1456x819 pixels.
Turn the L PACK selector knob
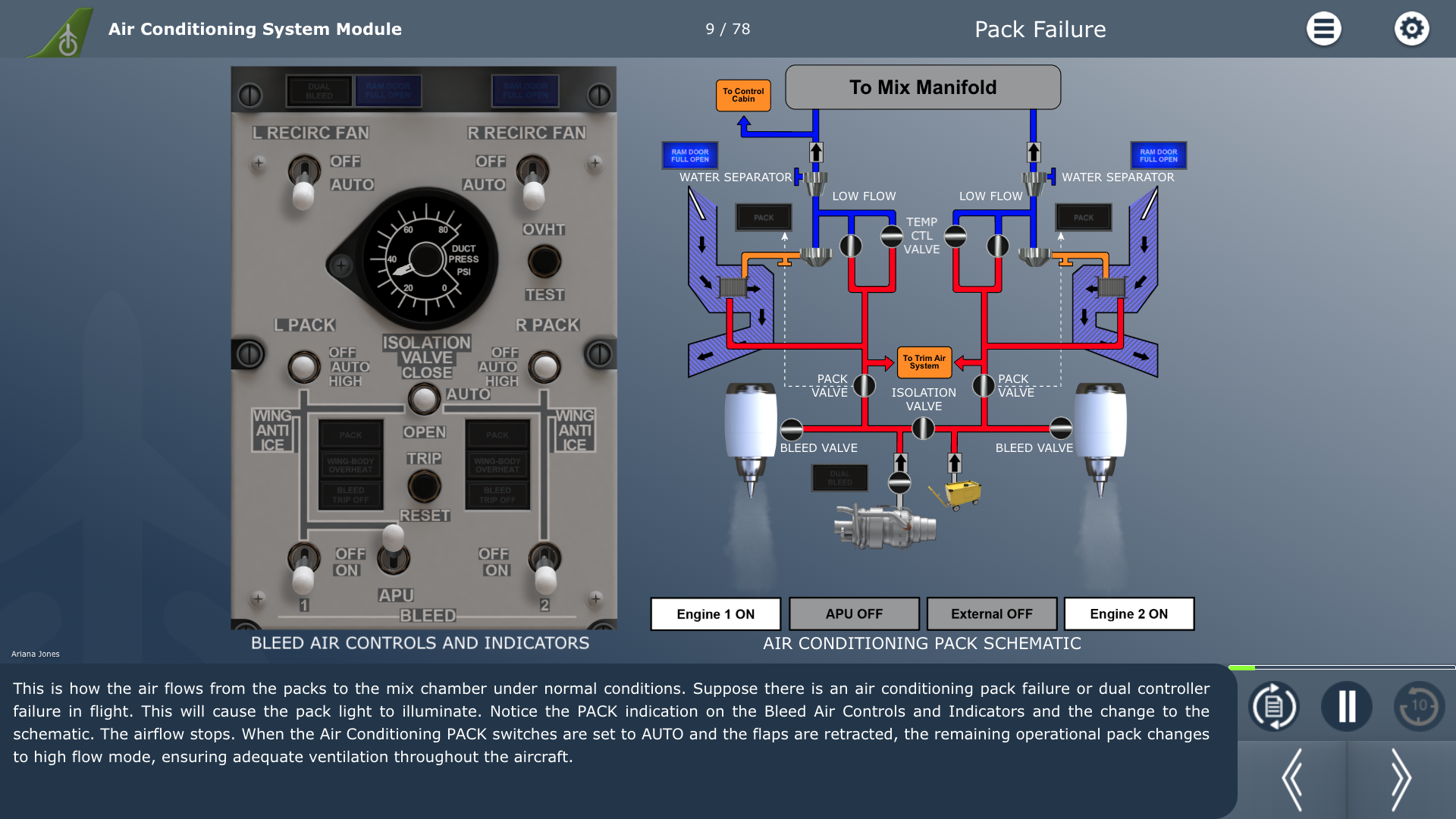303,368
